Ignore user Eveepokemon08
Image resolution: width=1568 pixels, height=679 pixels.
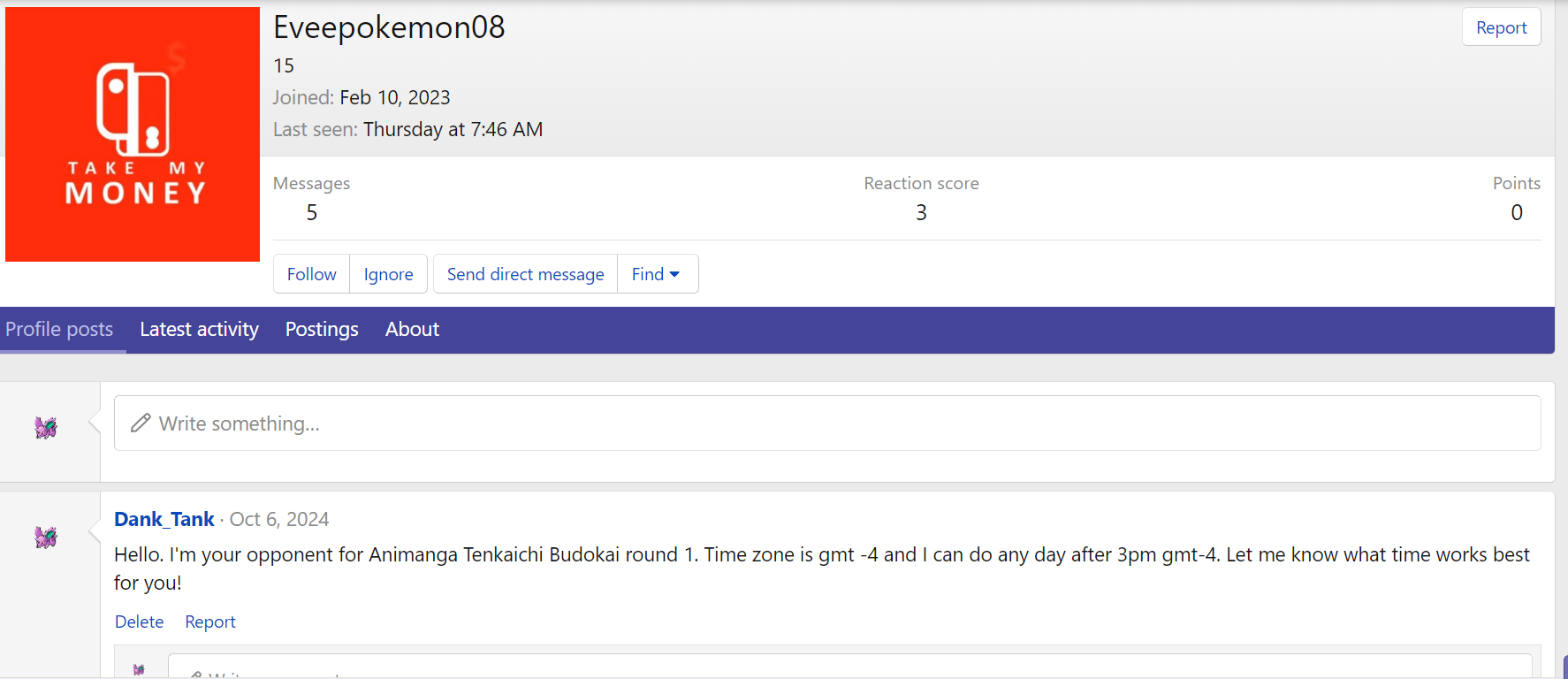388,274
